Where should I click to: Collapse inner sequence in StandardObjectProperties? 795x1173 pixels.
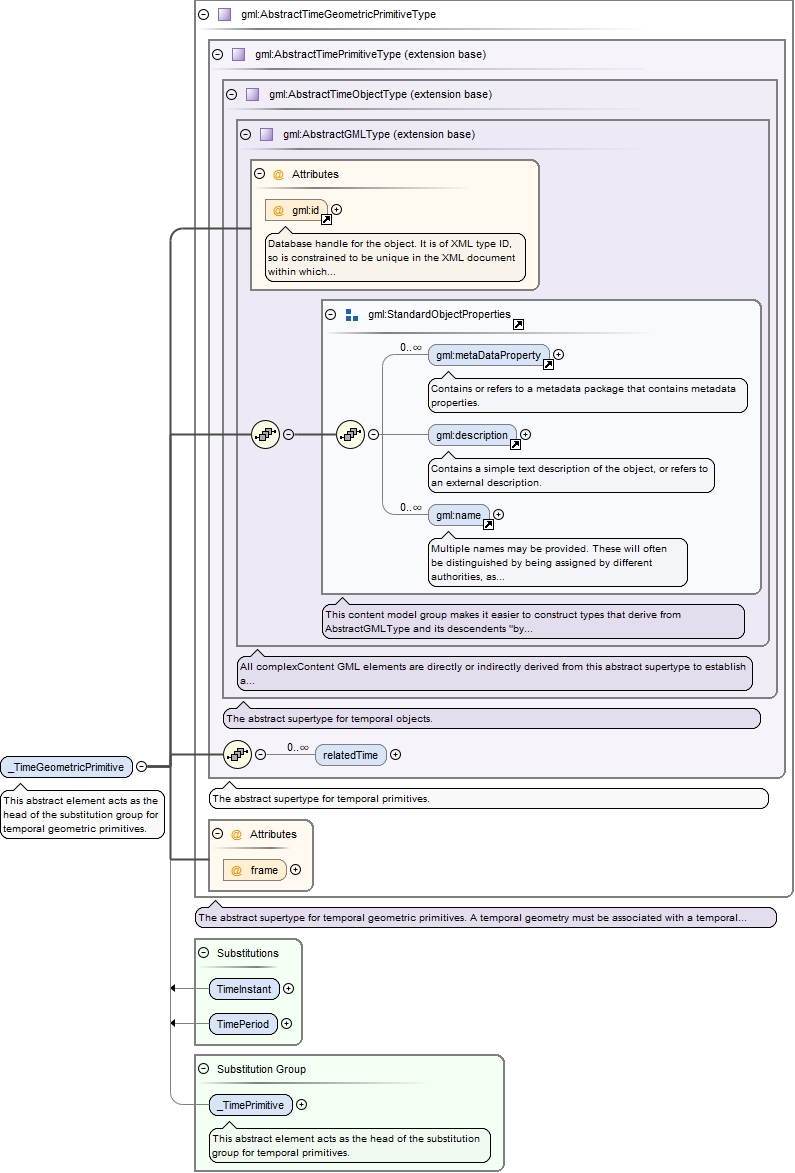point(373,435)
